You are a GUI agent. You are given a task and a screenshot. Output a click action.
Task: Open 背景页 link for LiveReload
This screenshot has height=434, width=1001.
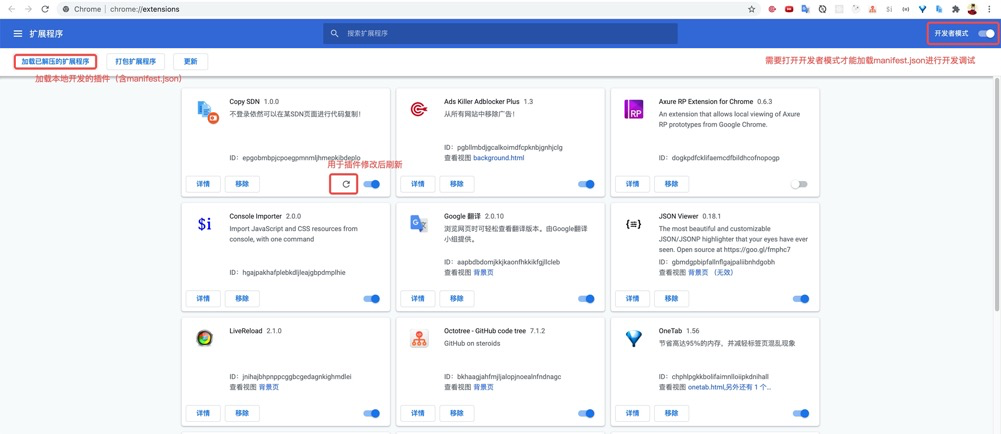(x=269, y=387)
